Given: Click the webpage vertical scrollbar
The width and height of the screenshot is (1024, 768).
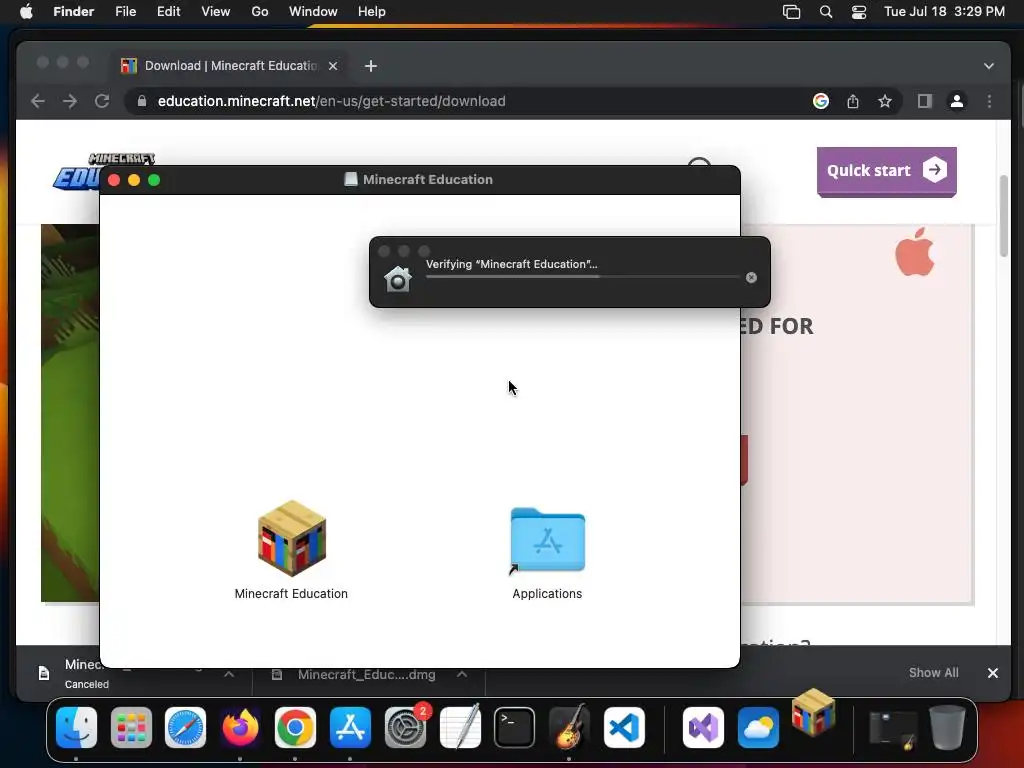Looking at the screenshot, I should tap(1004, 216).
